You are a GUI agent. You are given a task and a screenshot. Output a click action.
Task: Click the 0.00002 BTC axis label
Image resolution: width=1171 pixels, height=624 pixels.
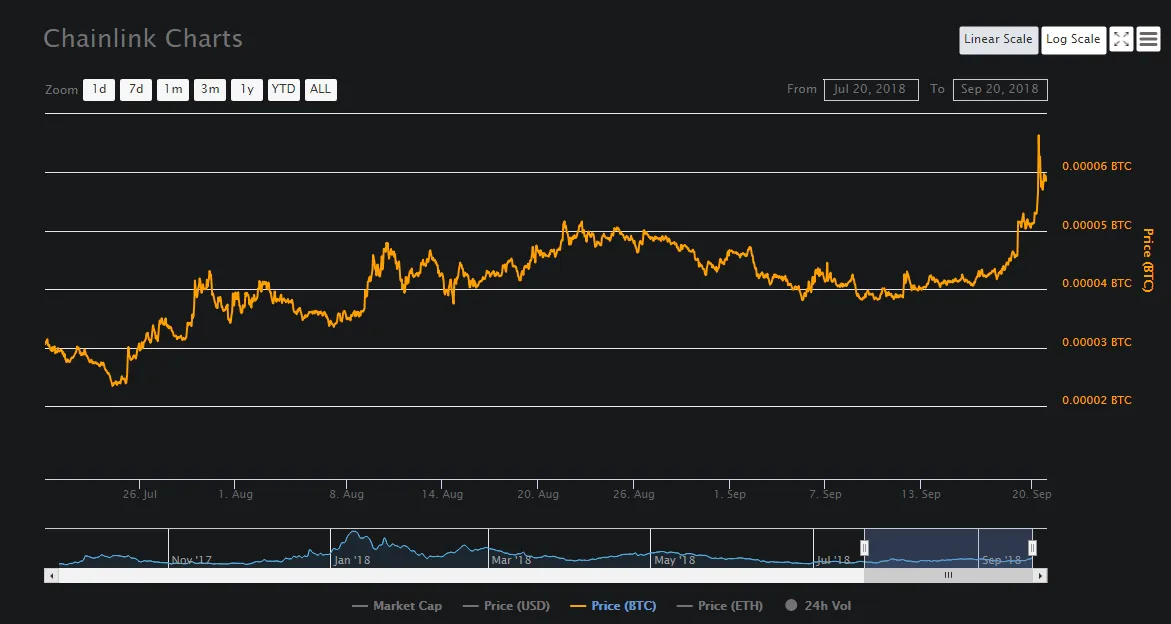(x=1097, y=401)
